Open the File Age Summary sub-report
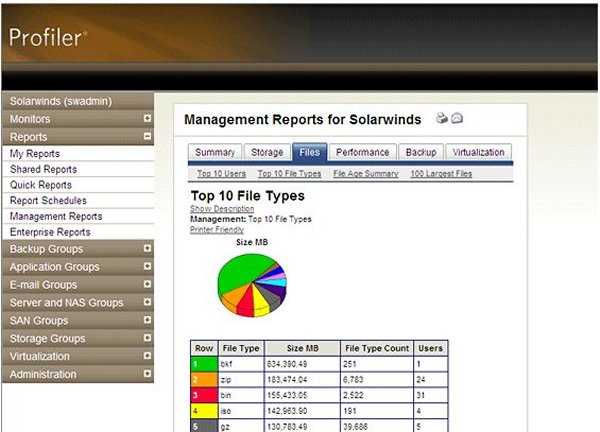 point(366,174)
